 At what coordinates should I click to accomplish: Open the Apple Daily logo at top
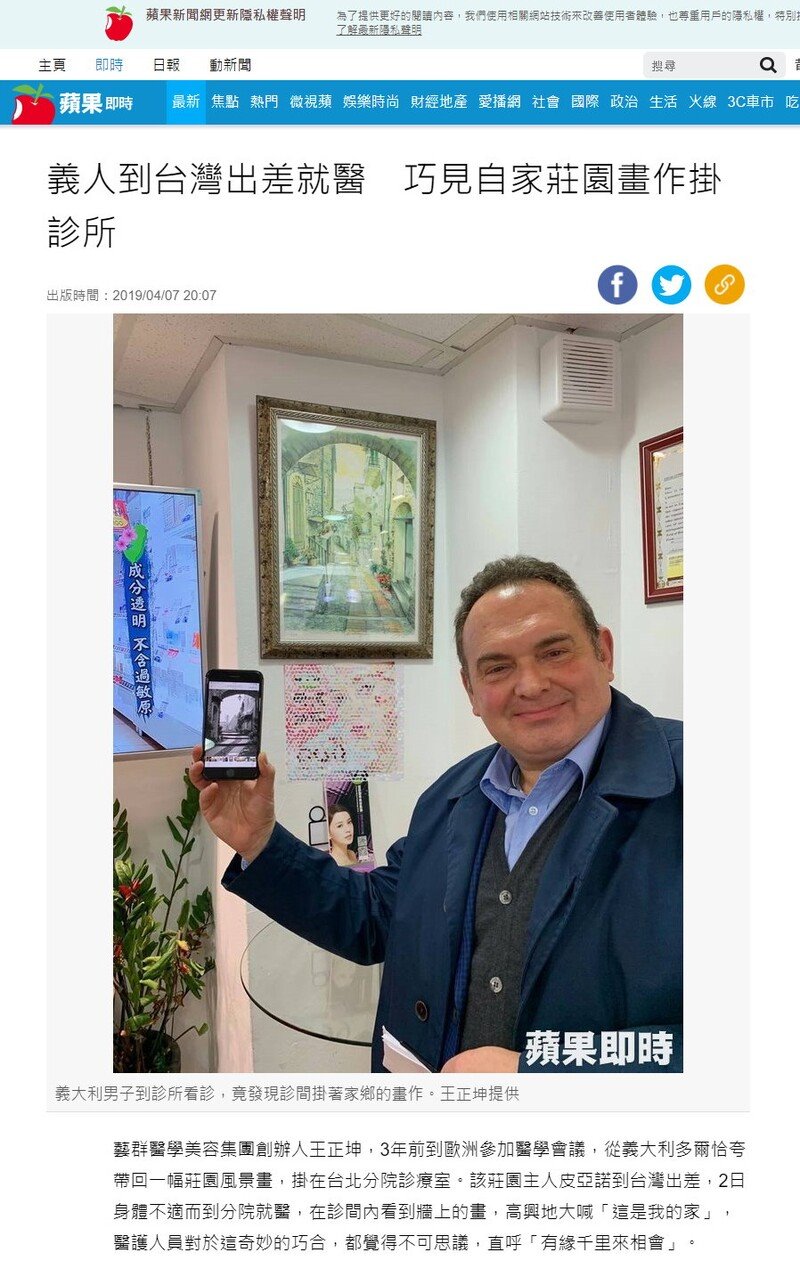coord(119,23)
